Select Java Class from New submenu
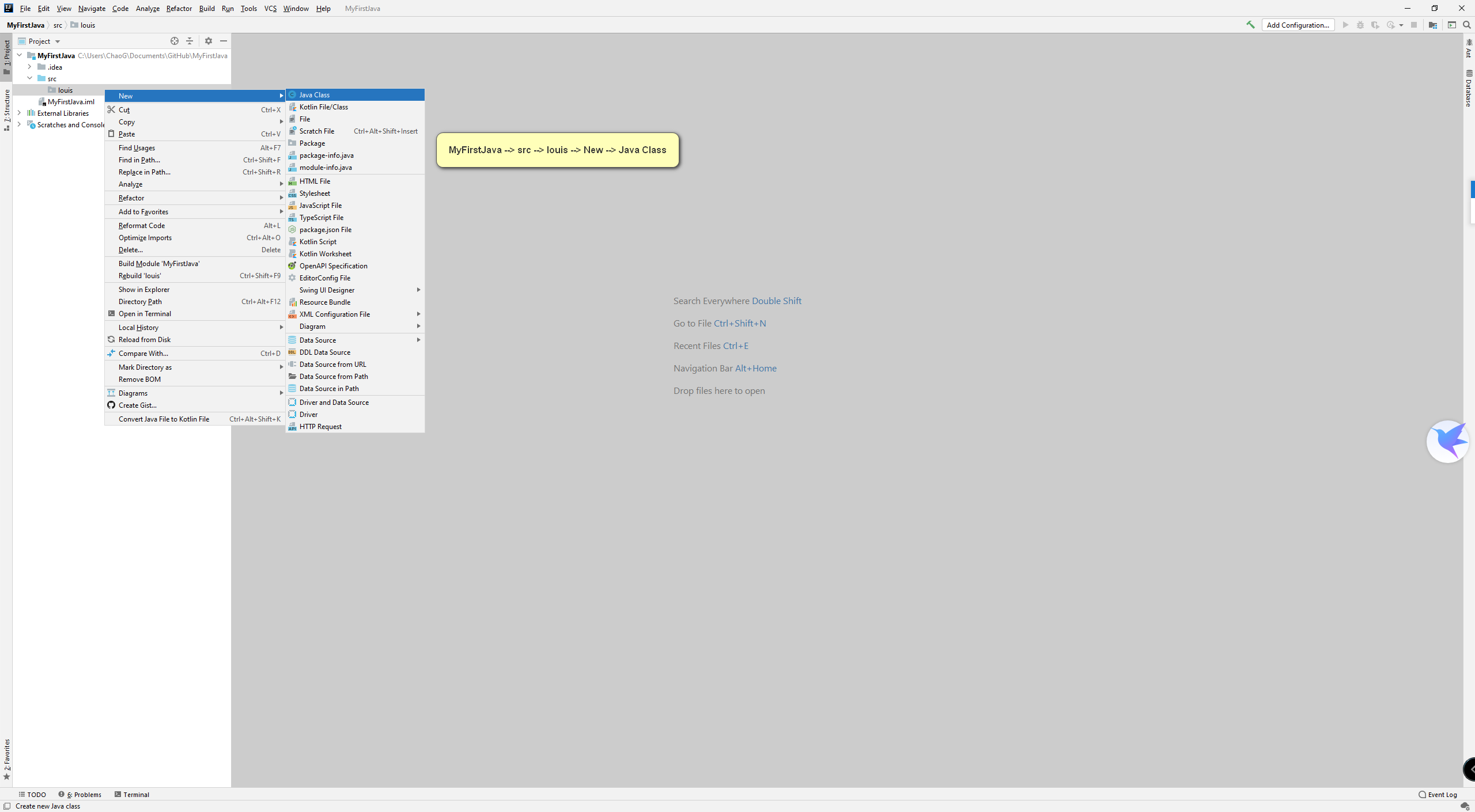Screen dimensions: 1475x812 coord(315,94)
